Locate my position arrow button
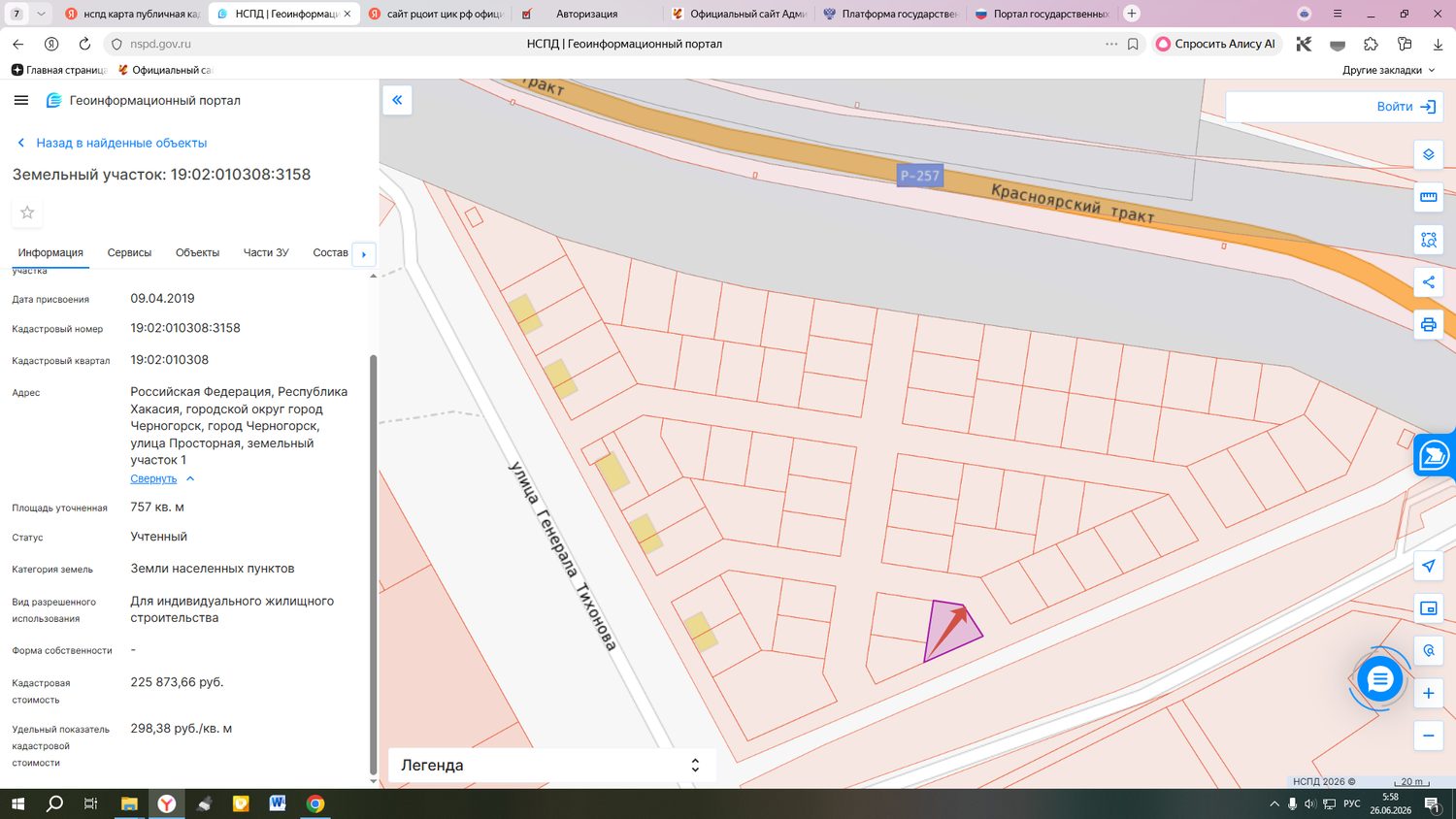 [x=1428, y=566]
